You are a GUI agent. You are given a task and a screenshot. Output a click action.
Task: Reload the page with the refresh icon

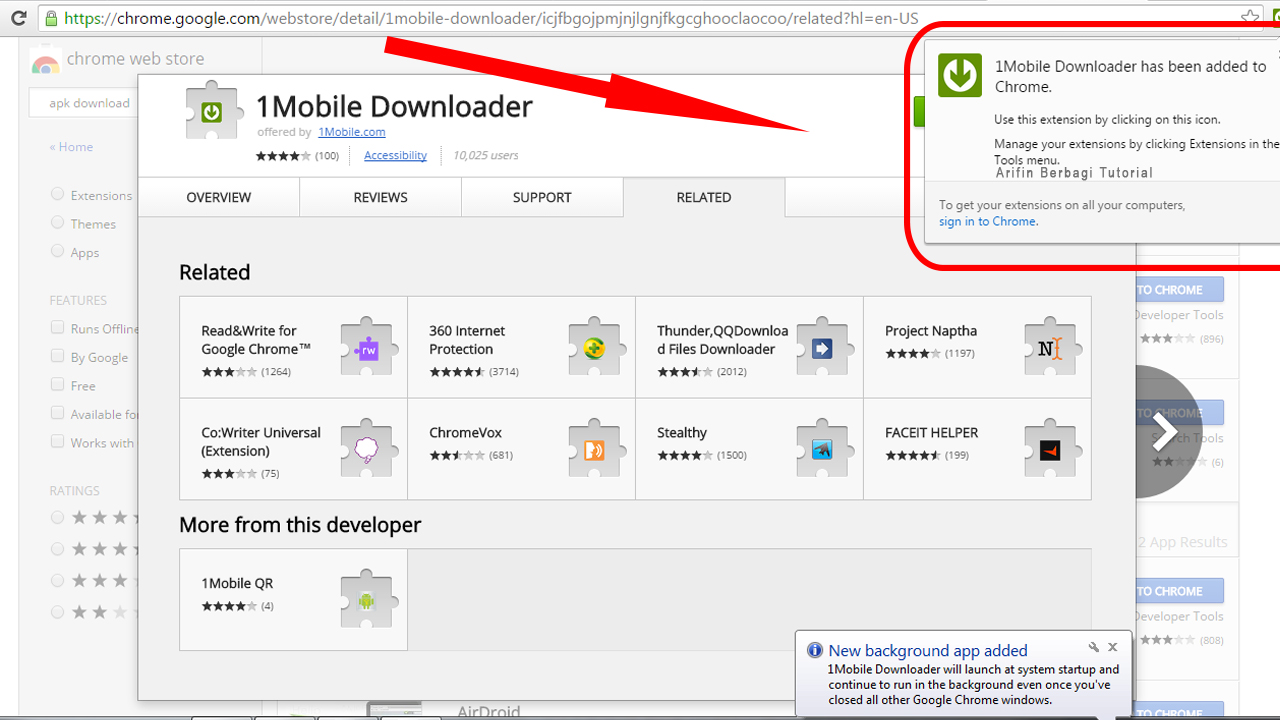[x=18, y=18]
